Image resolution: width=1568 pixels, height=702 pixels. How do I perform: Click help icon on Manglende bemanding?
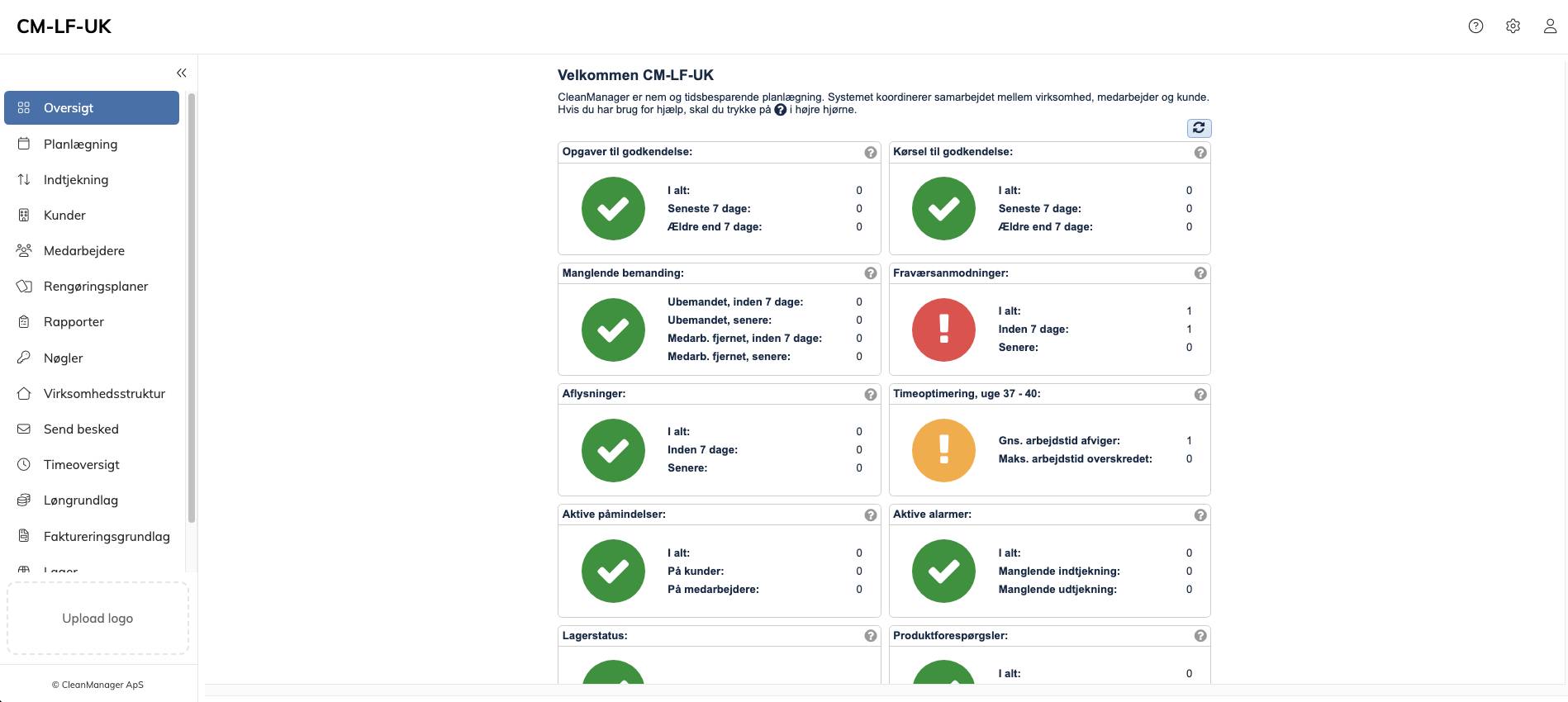pos(870,273)
